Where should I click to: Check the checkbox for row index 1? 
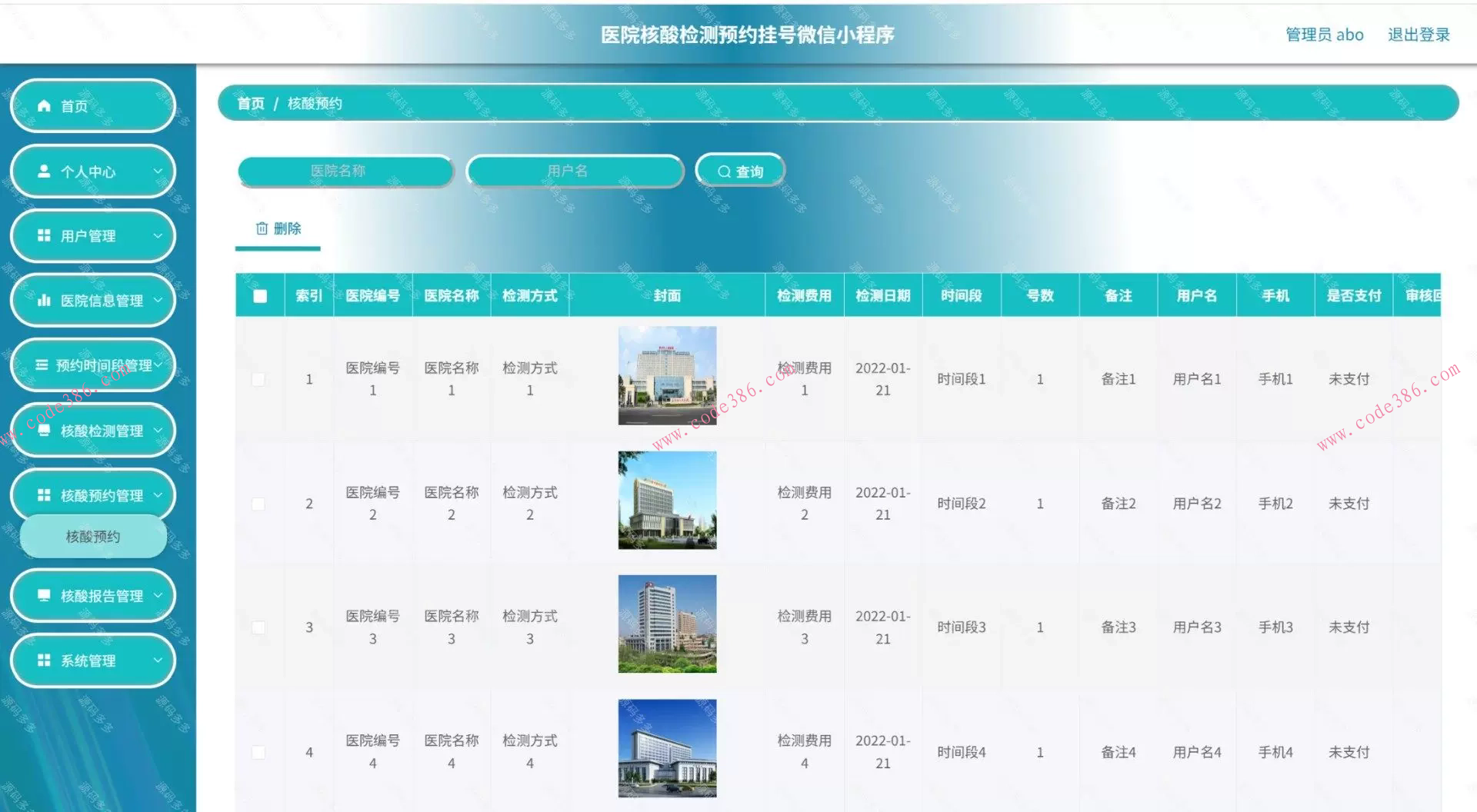258,379
